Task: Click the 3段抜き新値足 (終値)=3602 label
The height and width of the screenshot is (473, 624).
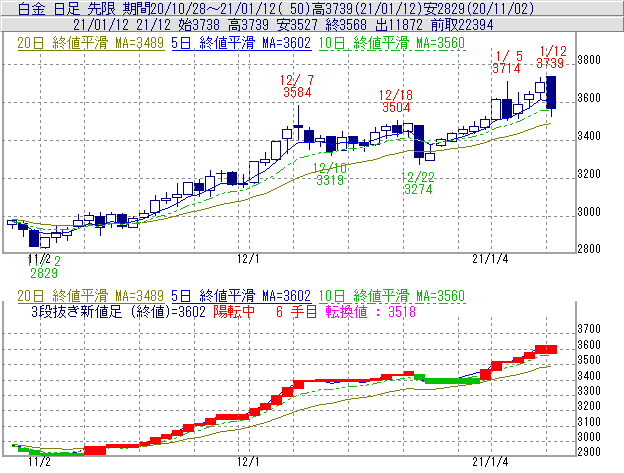Action: [115, 312]
